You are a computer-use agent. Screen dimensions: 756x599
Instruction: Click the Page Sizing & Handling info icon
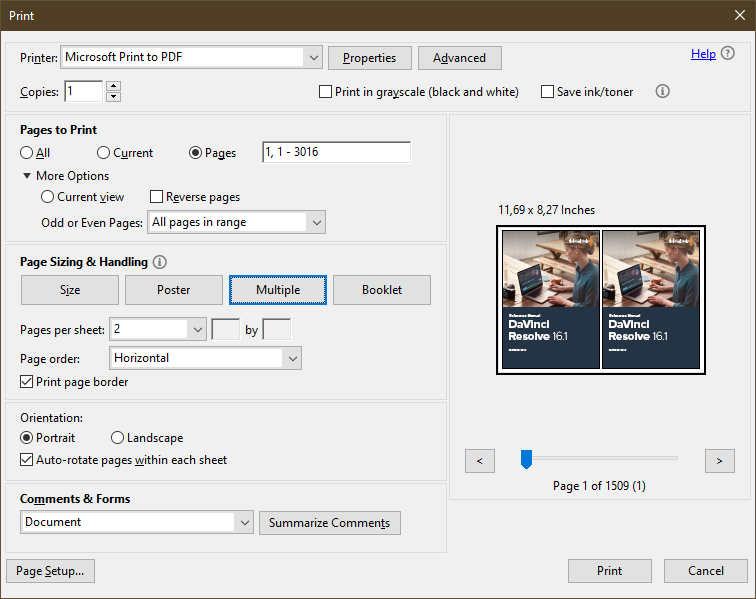[x=160, y=262]
